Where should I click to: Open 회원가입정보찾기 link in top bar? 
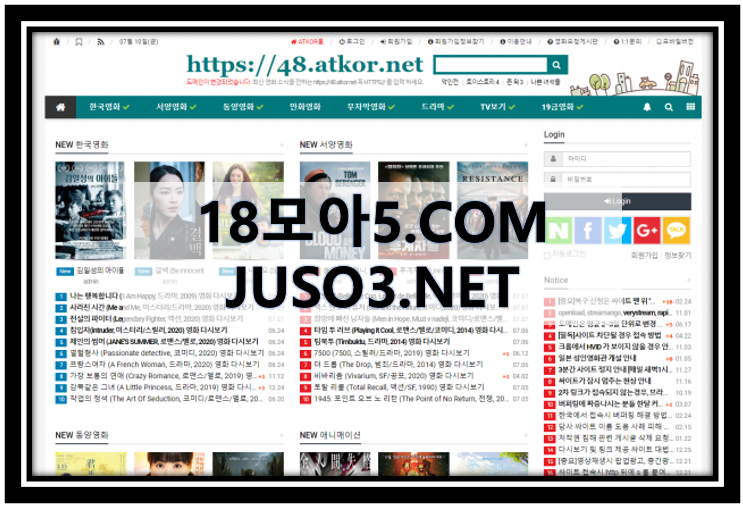click(x=456, y=42)
